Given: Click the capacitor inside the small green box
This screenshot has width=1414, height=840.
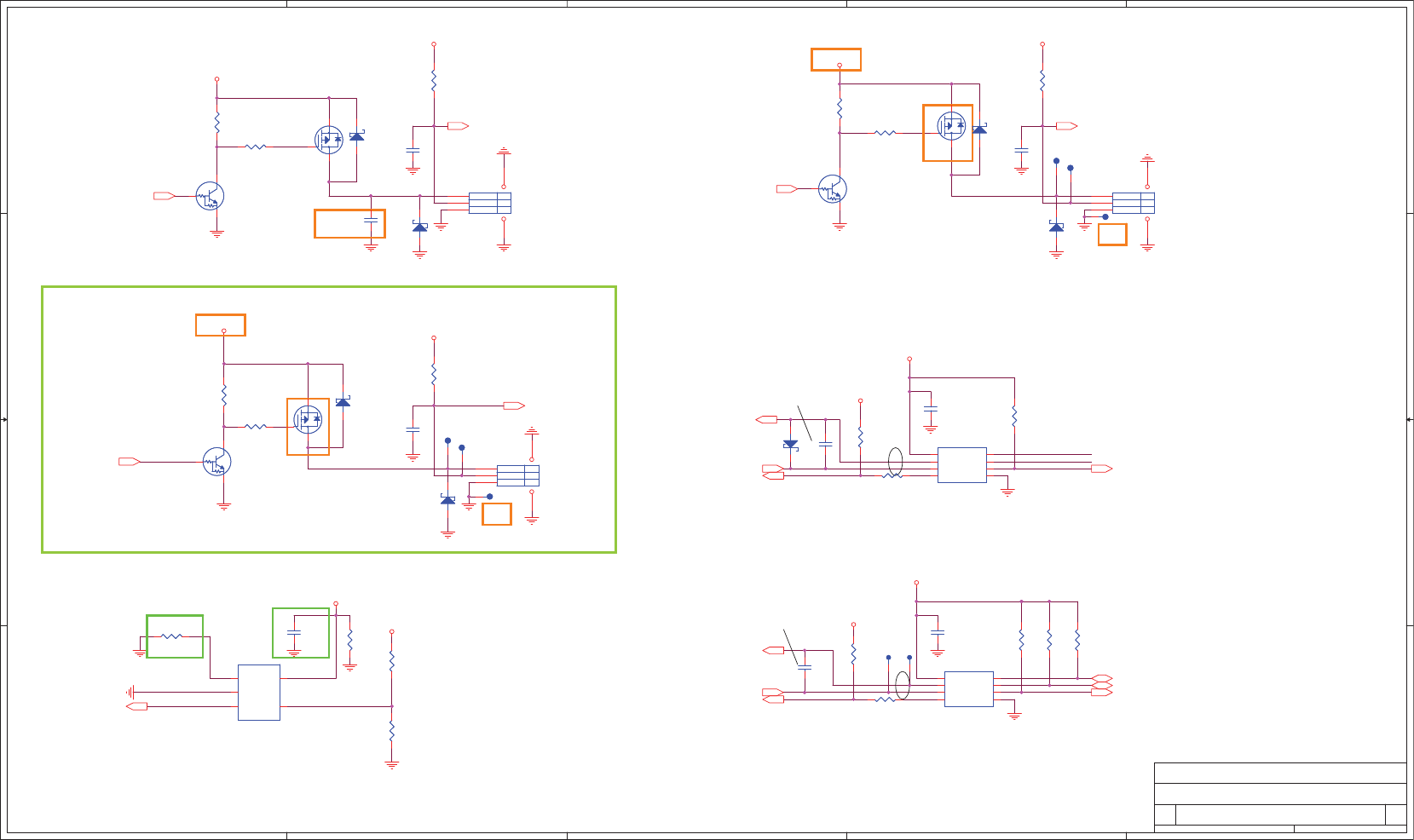Looking at the screenshot, I should 294,633.
